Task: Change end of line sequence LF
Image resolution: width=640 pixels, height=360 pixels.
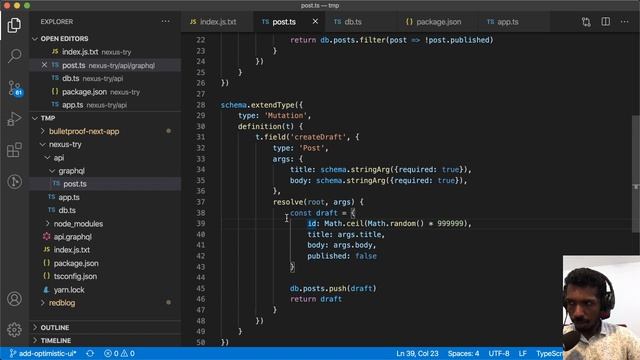Action: point(522,353)
